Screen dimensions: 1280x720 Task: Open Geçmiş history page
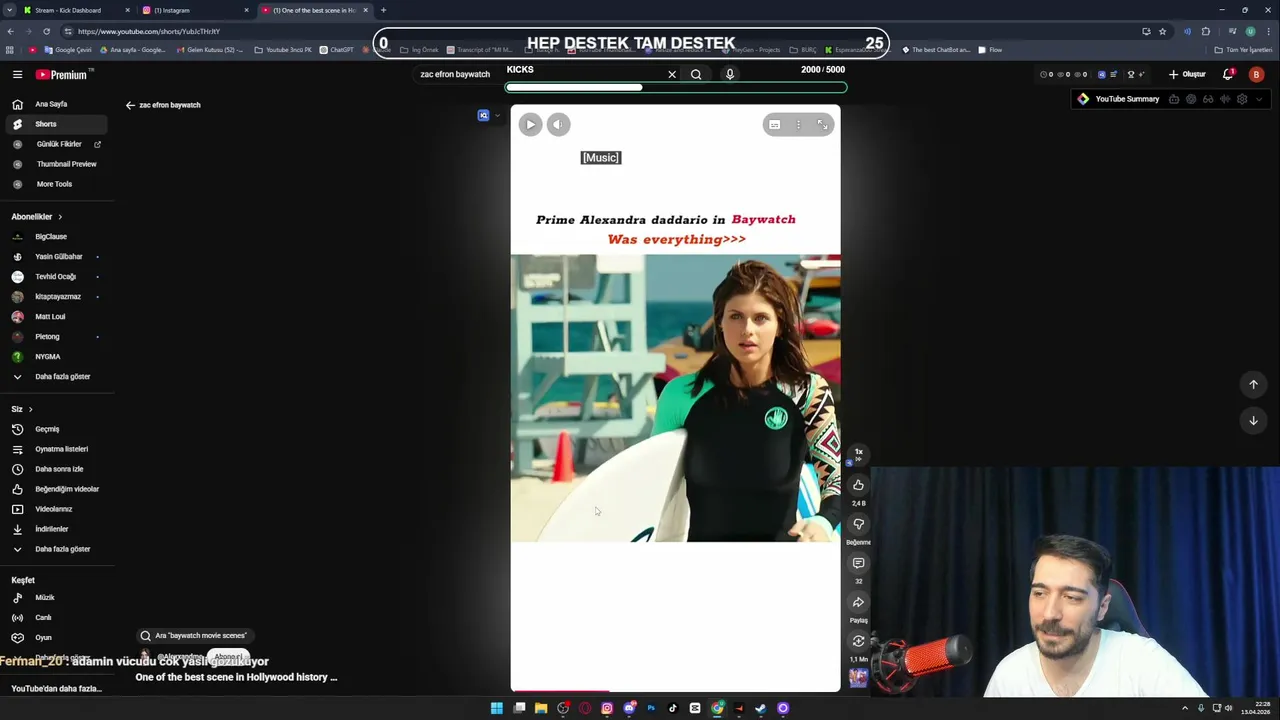tap(54, 429)
